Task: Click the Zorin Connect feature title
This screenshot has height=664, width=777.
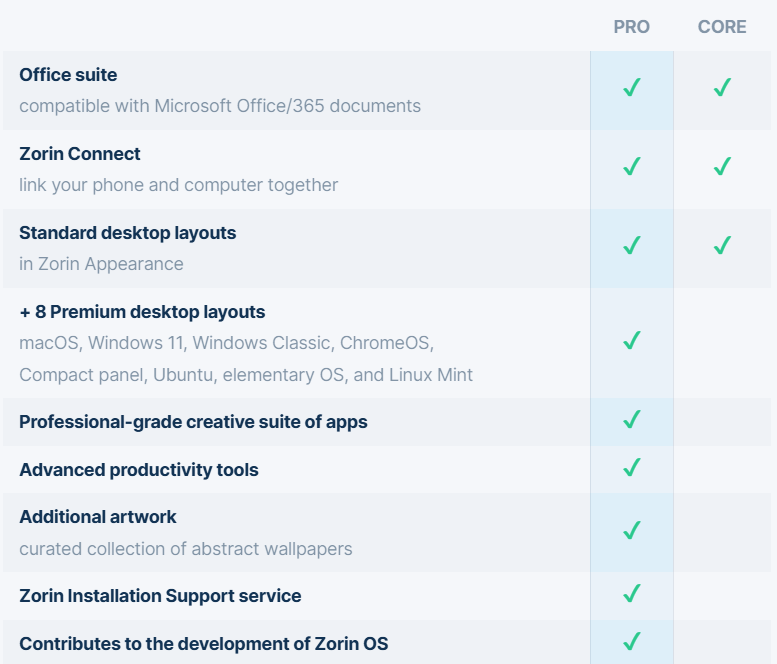Action: (x=80, y=154)
